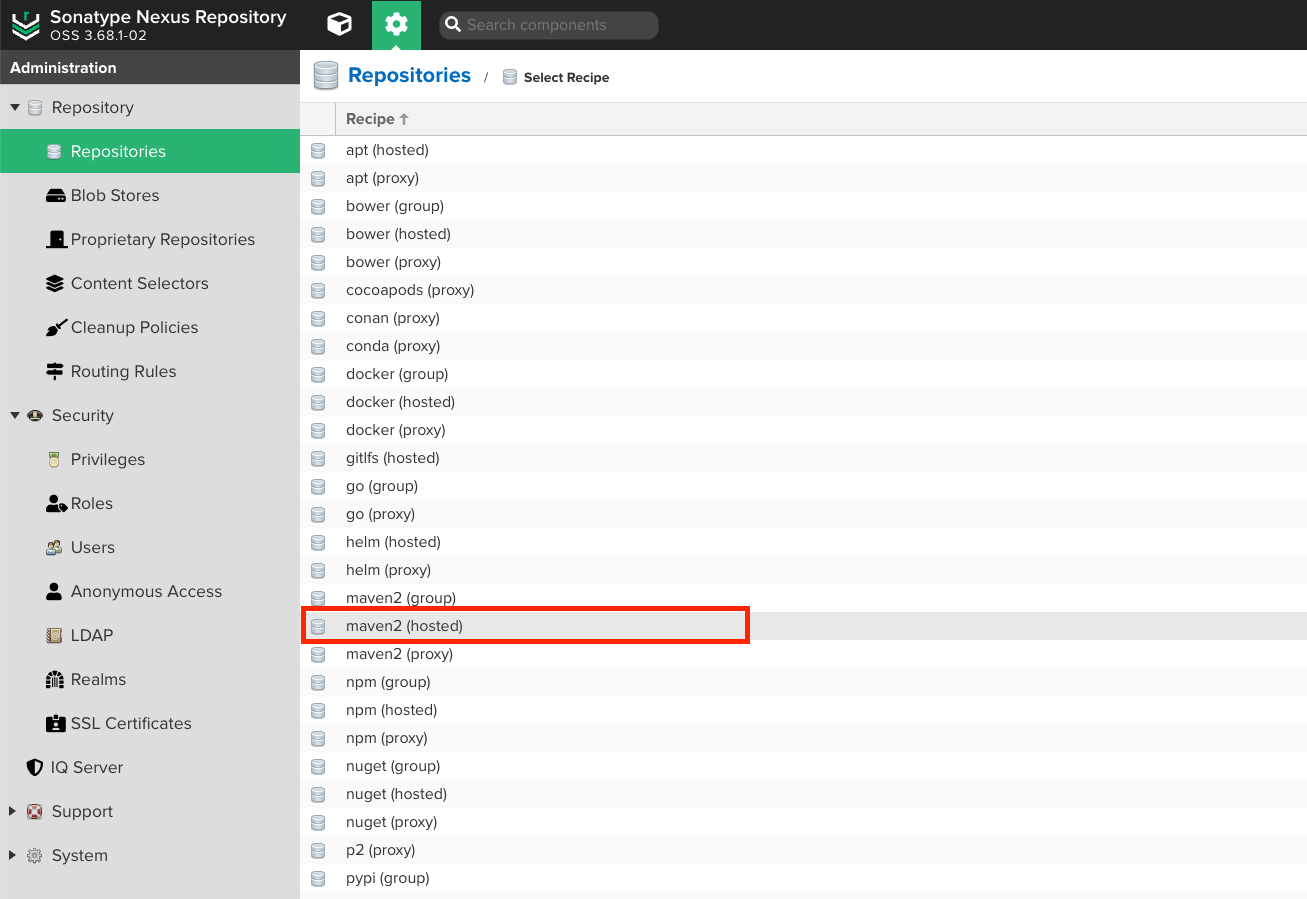Pick the bower (proxy) recipe
This screenshot has width=1307, height=899.
[803, 262]
